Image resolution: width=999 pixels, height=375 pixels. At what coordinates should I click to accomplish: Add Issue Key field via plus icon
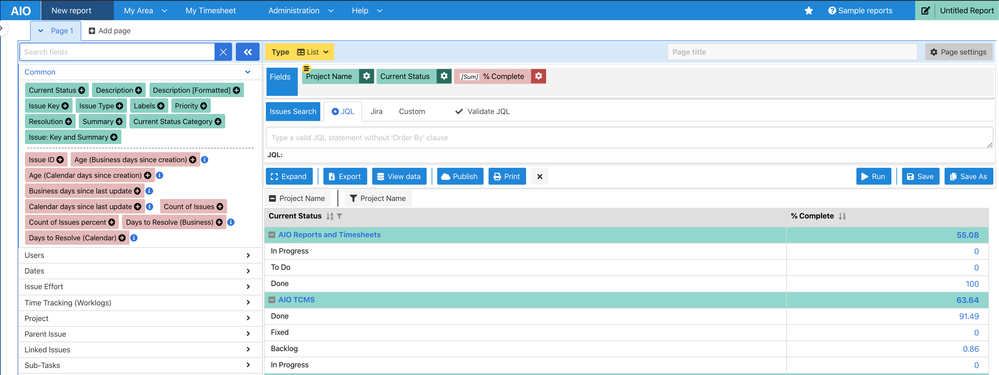pos(66,106)
